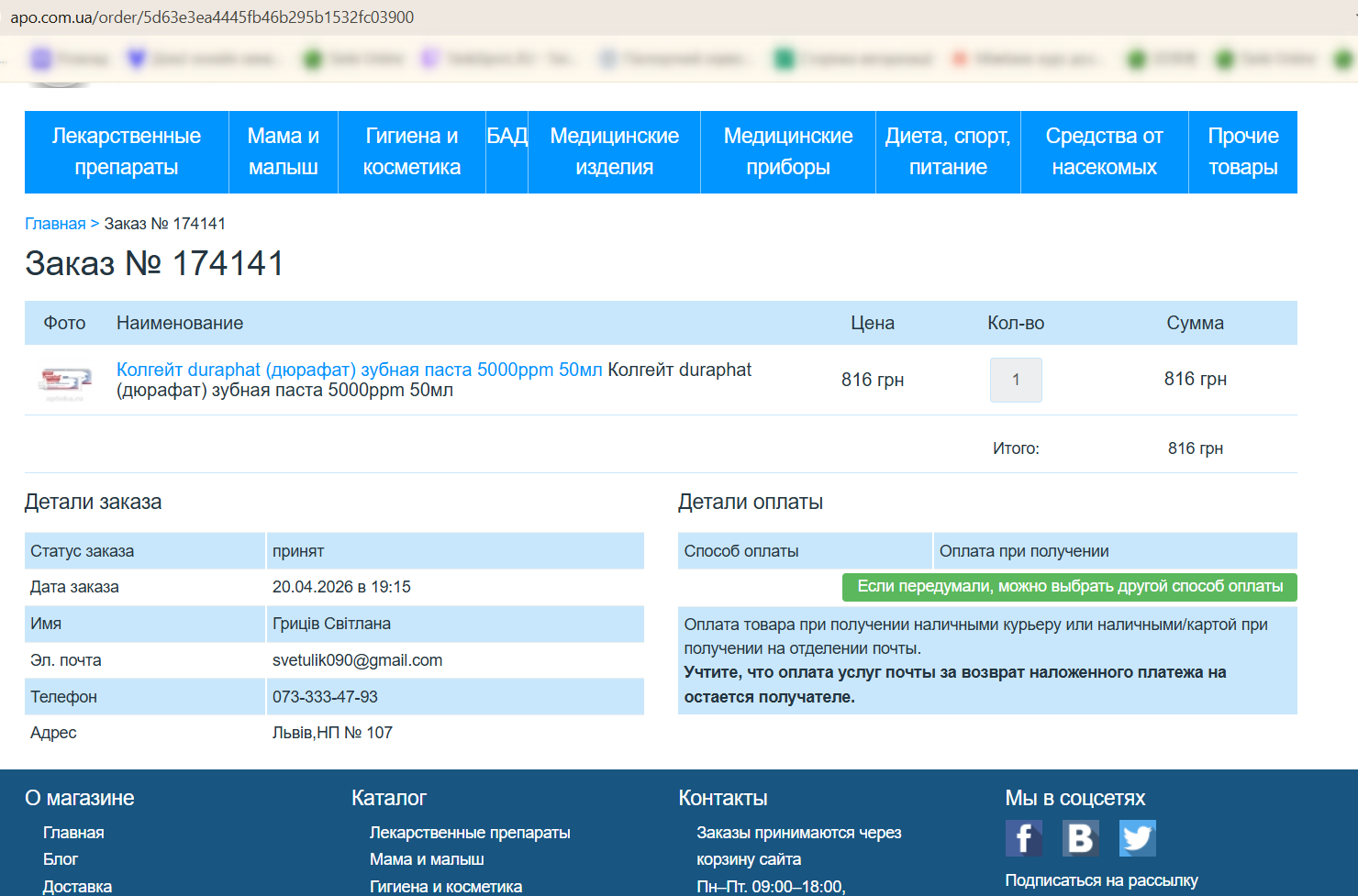Image resolution: width=1358 pixels, height=896 pixels.
Task: Click the Детали заказа heading
Action: click(93, 503)
